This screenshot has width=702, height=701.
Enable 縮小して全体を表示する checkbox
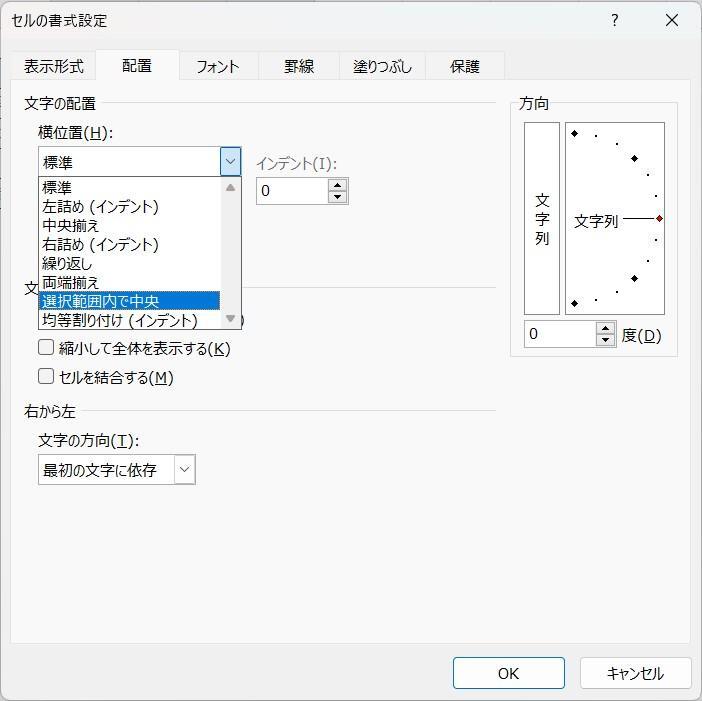(x=46, y=347)
